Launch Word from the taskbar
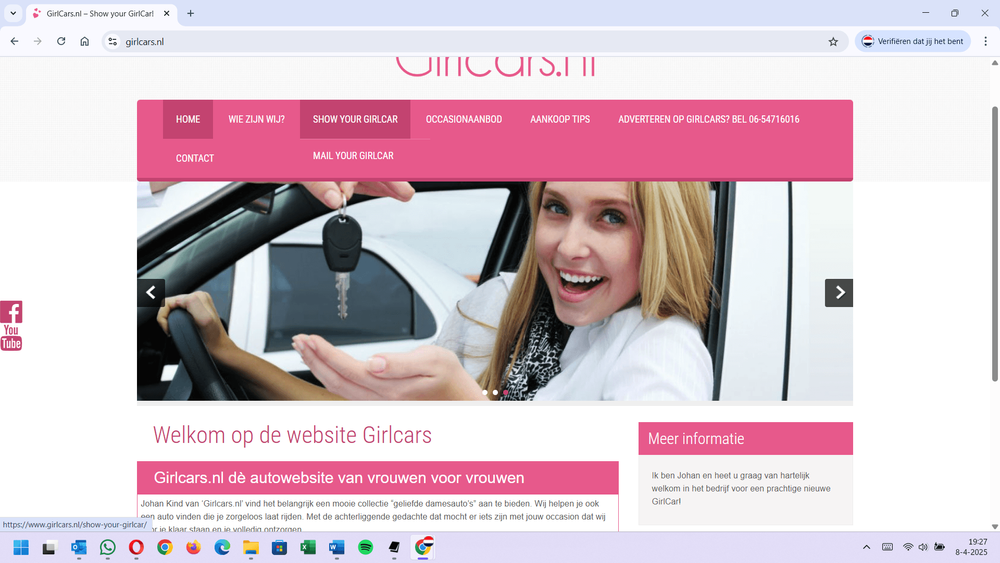 (337, 547)
